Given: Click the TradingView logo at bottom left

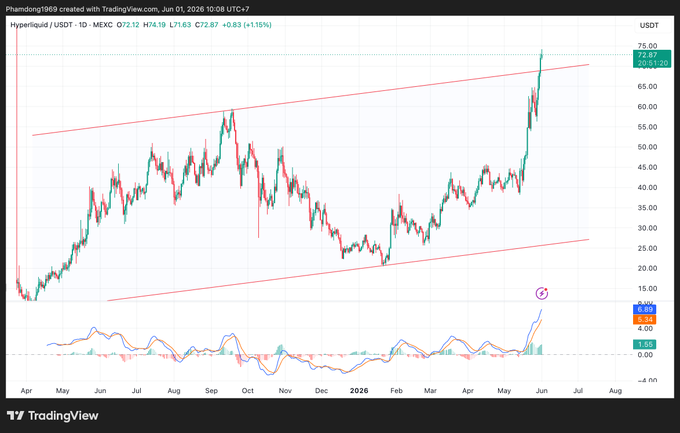Looking at the screenshot, I should (52, 416).
